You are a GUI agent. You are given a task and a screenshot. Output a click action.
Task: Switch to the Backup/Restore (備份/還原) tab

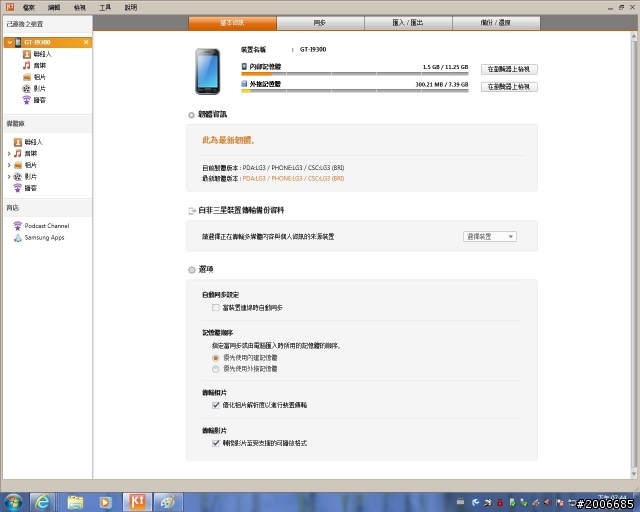coord(496,23)
